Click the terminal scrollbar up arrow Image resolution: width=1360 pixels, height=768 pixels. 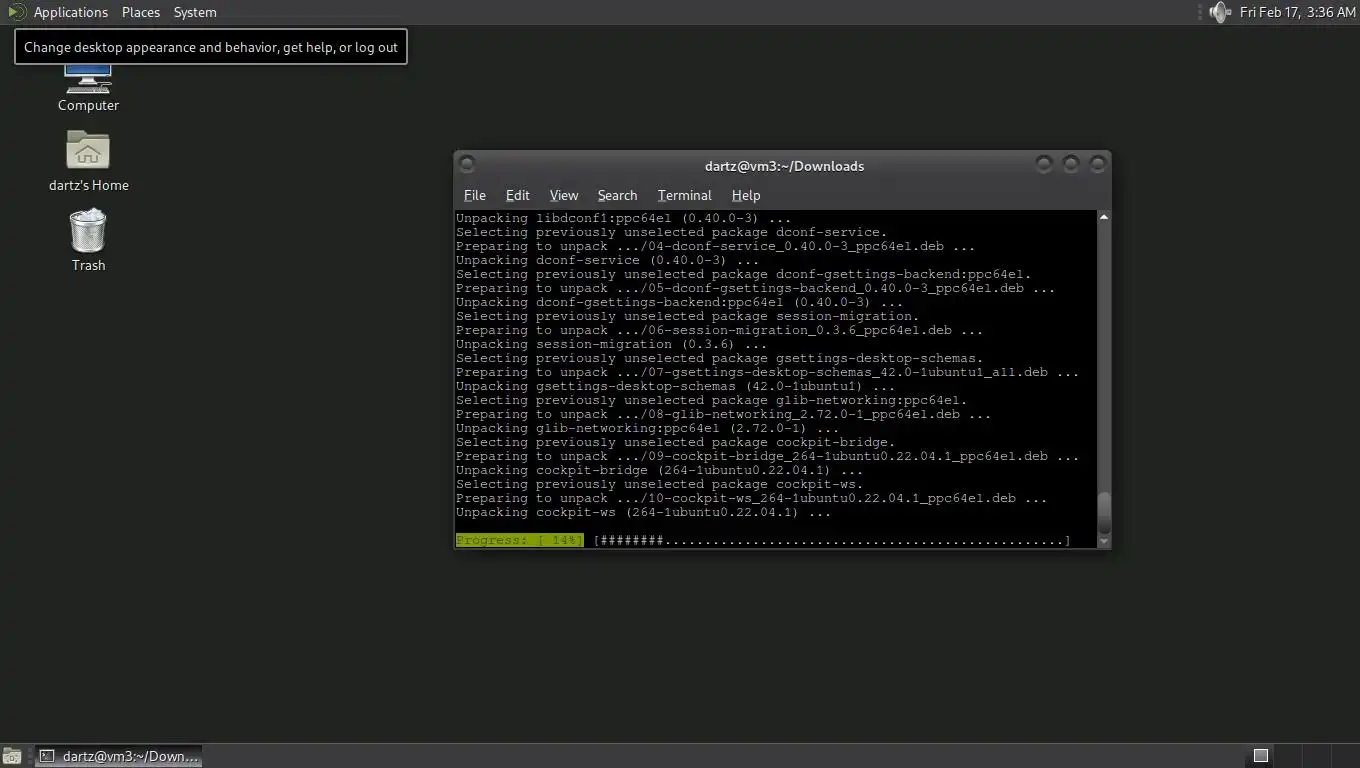pos(1104,217)
